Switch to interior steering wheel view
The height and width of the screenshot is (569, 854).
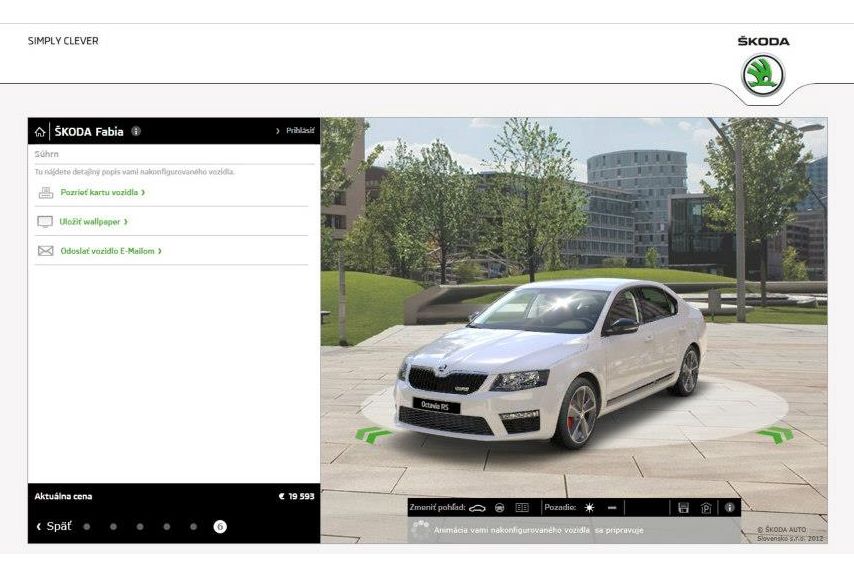point(500,508)
